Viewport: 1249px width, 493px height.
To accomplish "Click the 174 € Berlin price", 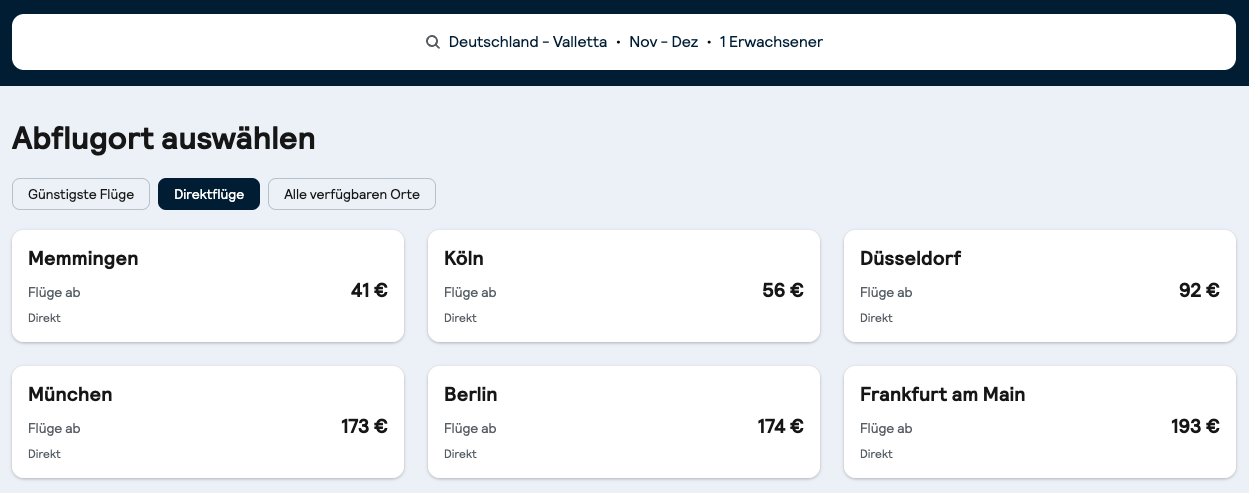I will click(780, 427).
